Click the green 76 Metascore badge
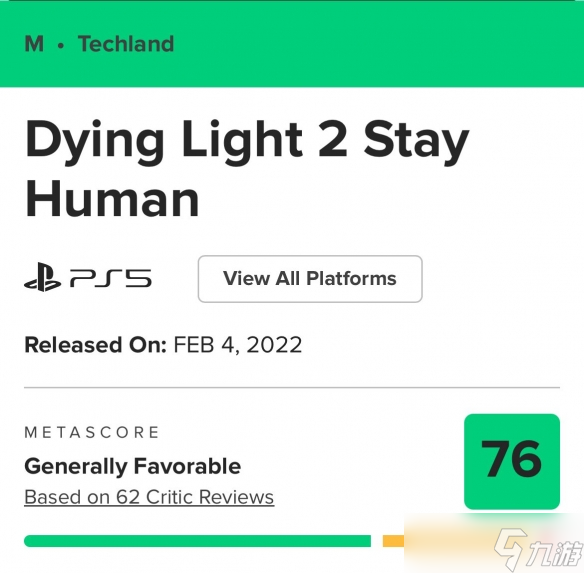 [x=512, y=461]
